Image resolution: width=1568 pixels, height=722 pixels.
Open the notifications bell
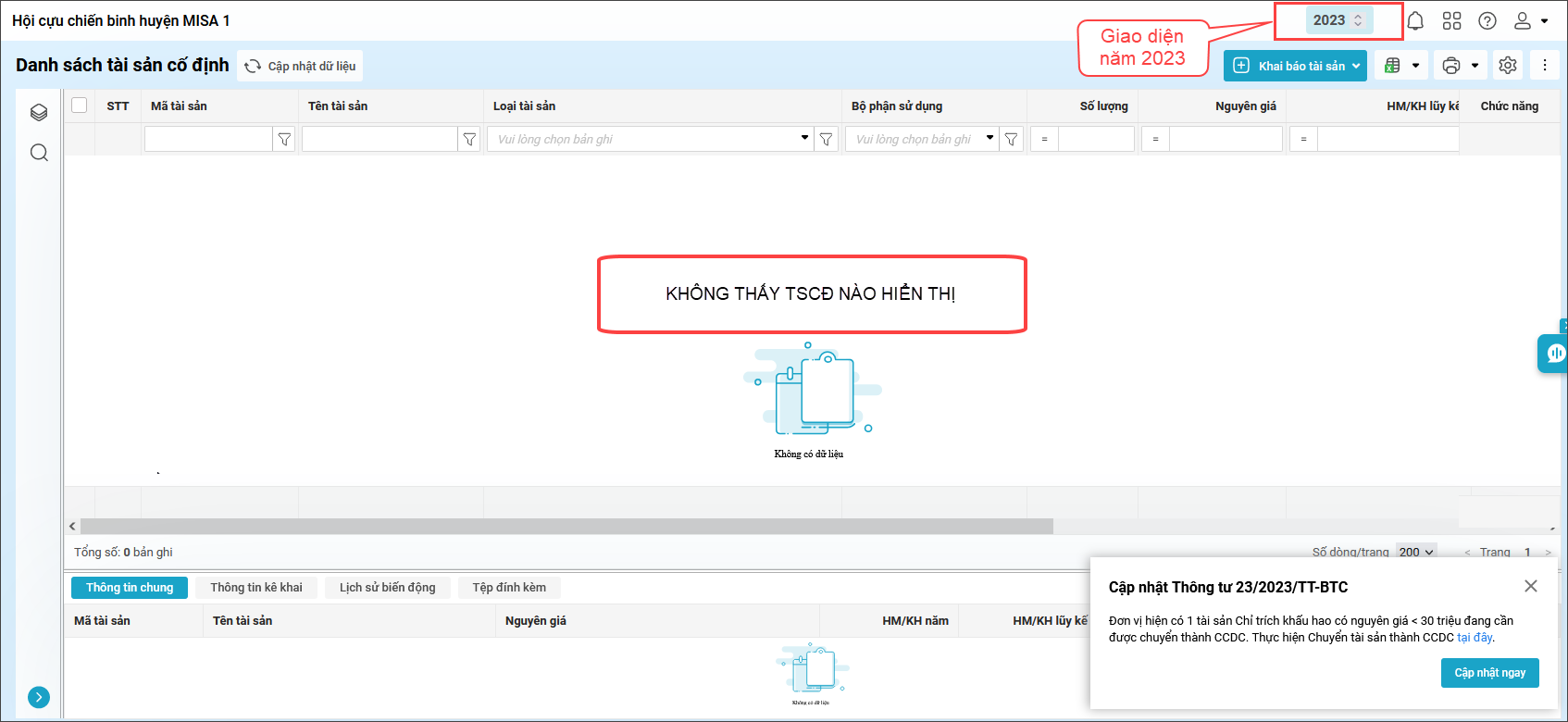pos(1415,20)
